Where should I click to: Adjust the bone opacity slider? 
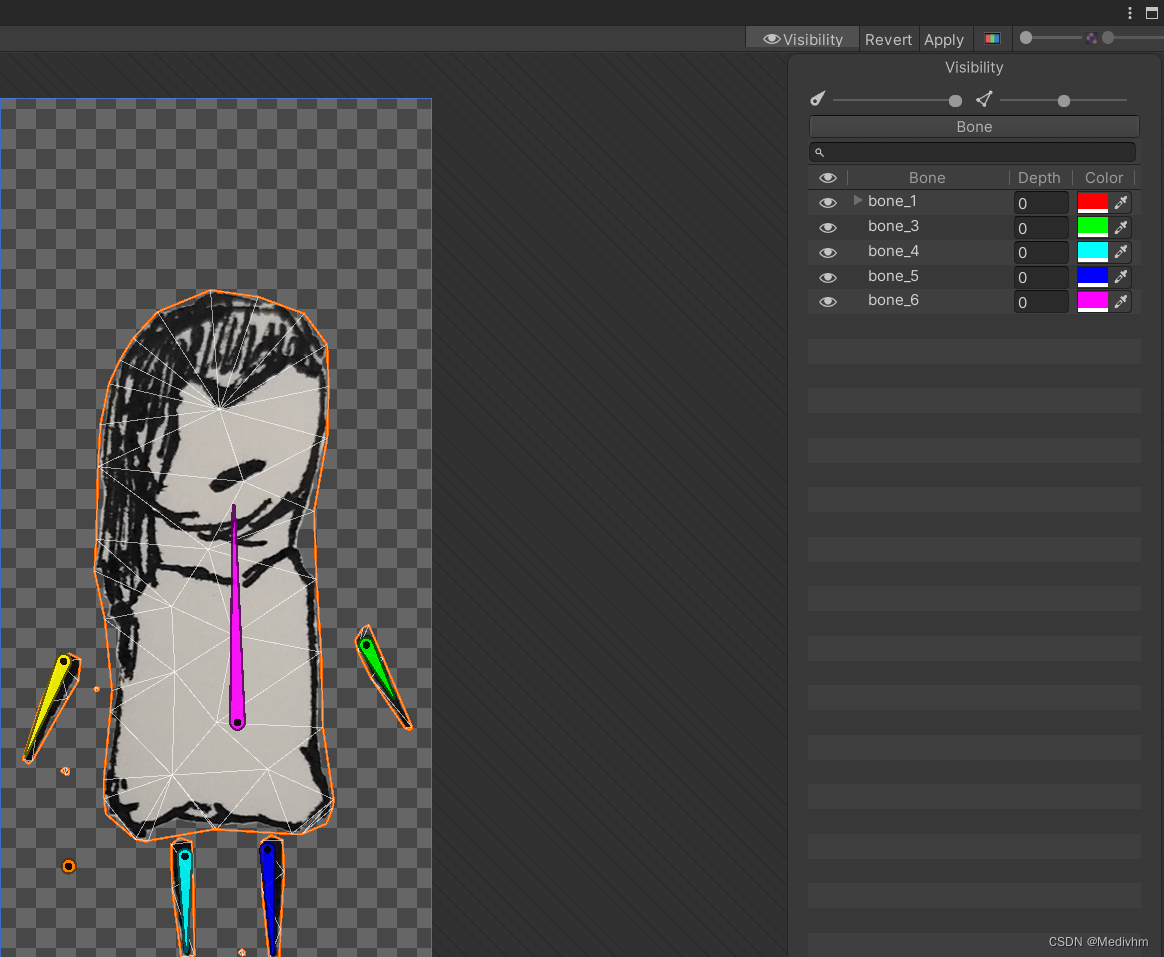955,100
